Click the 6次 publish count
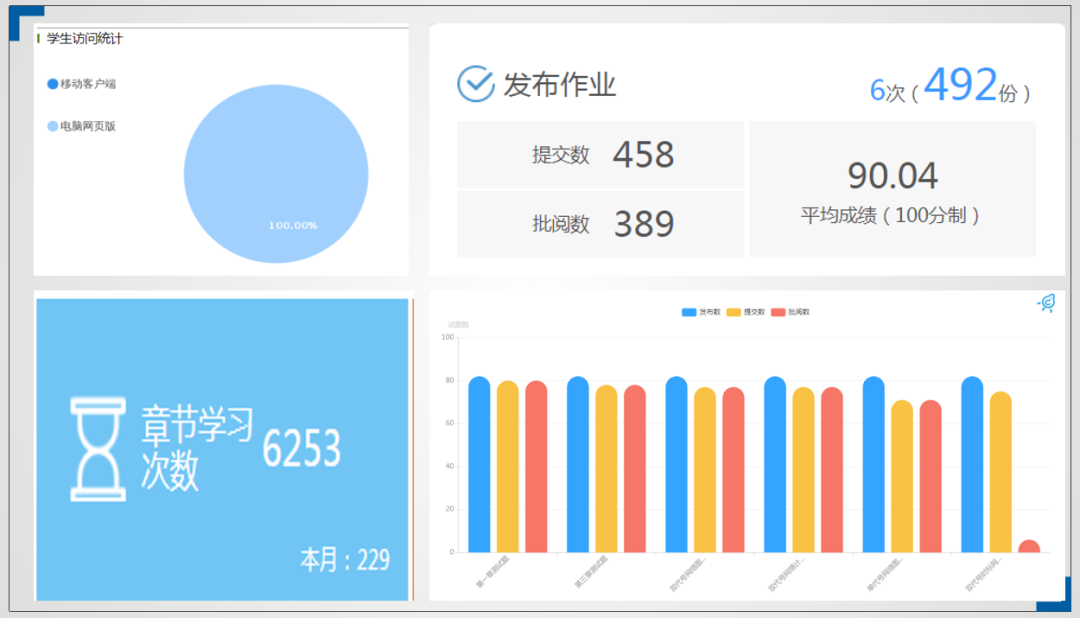This screenshot has width=1080, height=618. pyautogui.click(x=886, y=91)
